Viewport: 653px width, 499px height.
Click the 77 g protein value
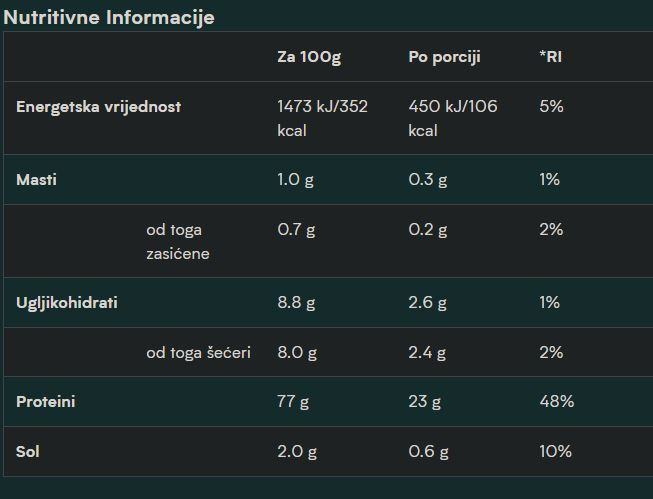point(293,402)
